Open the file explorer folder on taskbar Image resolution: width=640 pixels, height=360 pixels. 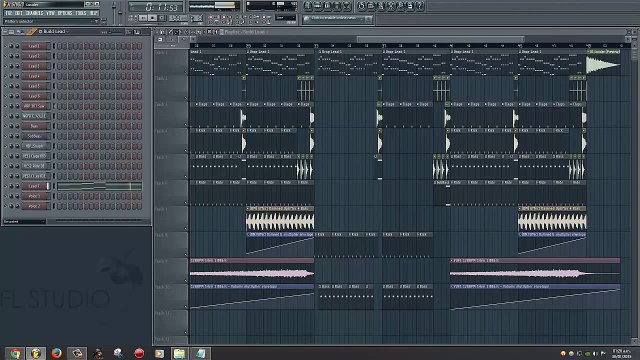pos(179,353)
